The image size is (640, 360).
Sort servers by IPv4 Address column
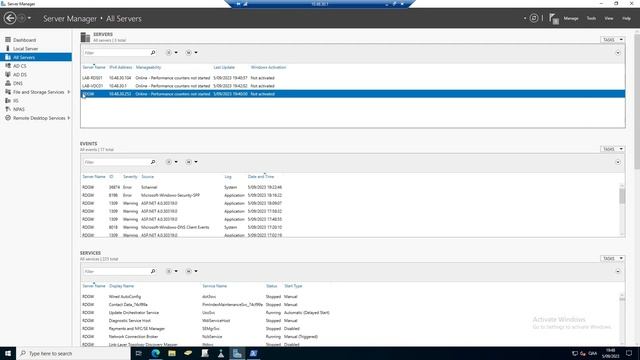(x=120, y=67)
